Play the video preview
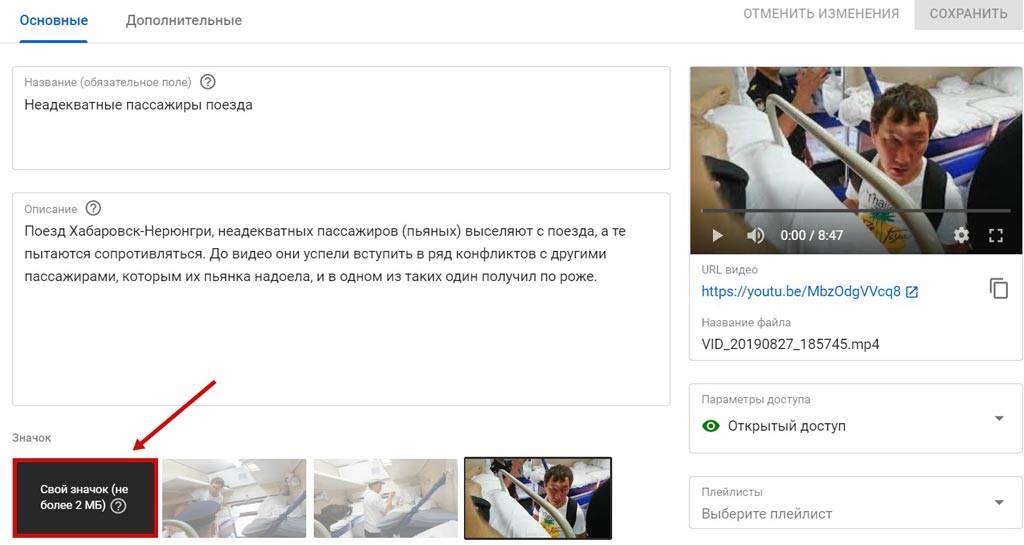Viewport: 1024px width, 545px height. point(717,236)
